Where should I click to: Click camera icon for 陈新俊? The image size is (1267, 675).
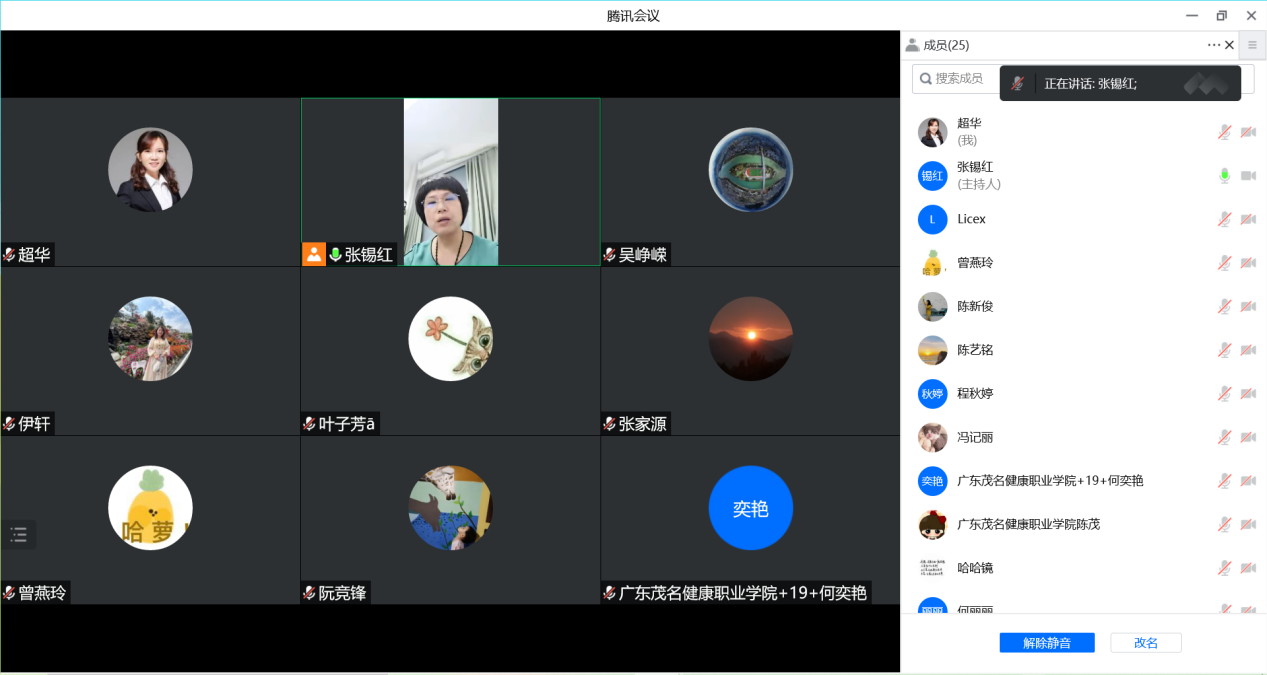1248,306
